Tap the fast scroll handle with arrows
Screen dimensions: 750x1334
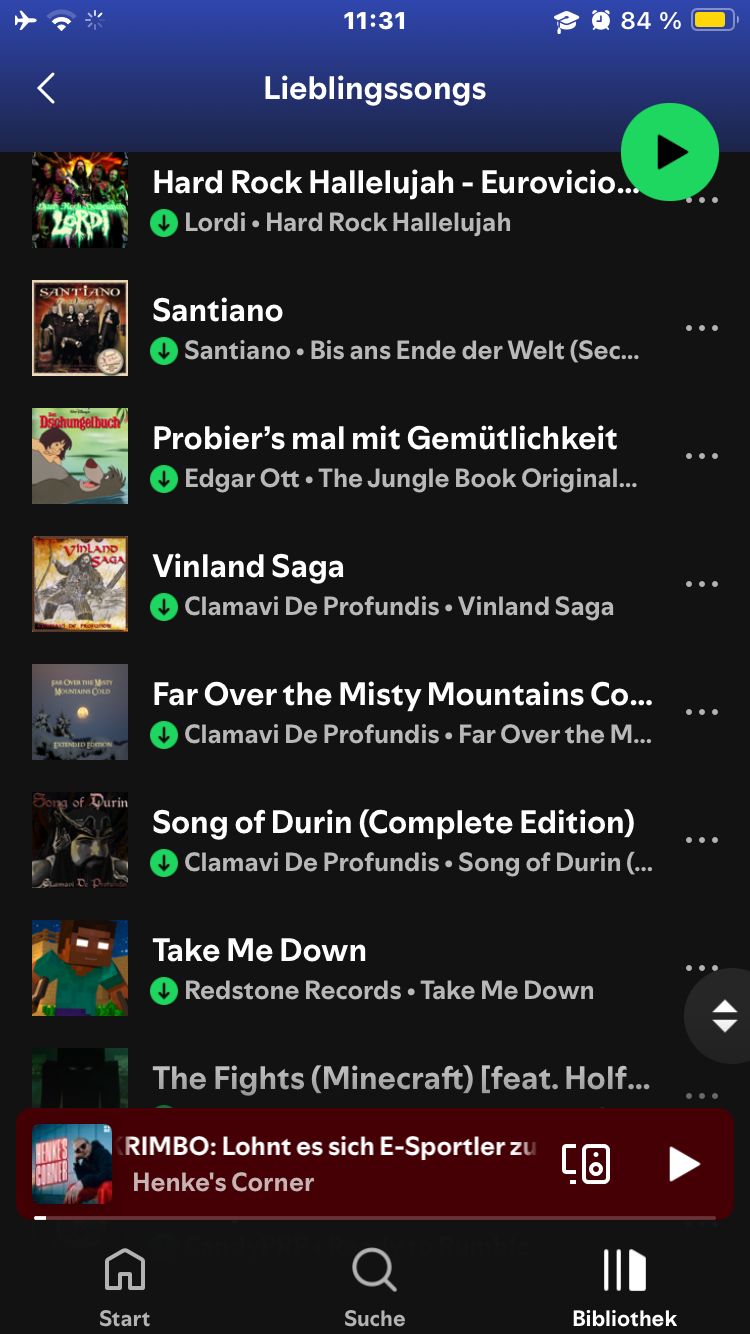(x=724, y=1016)
